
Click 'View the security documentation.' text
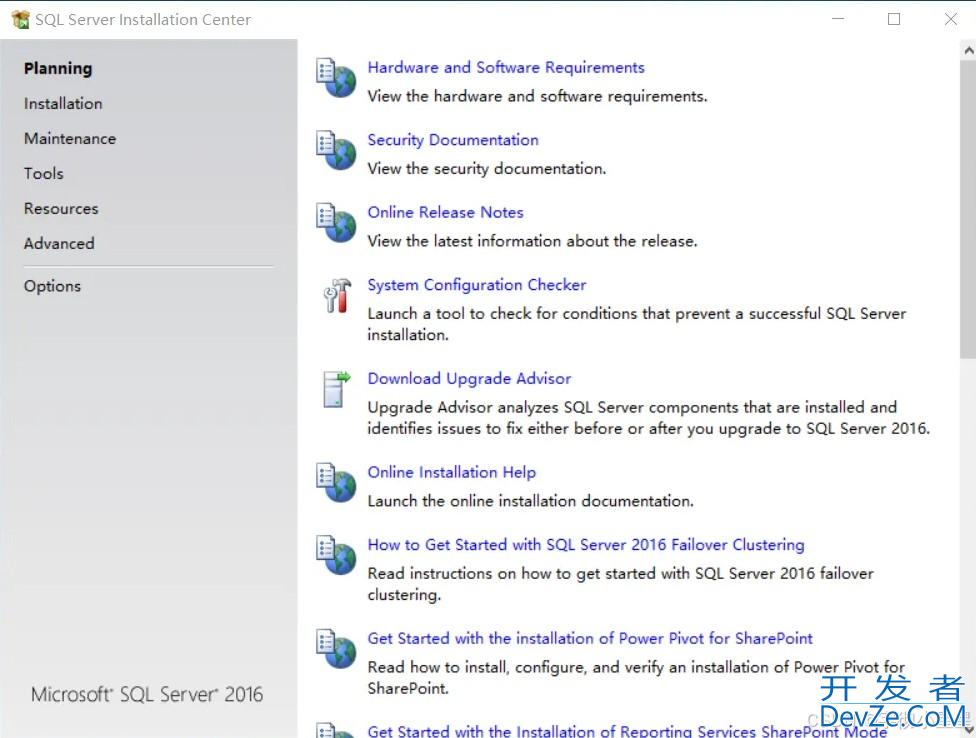[487, 169]
